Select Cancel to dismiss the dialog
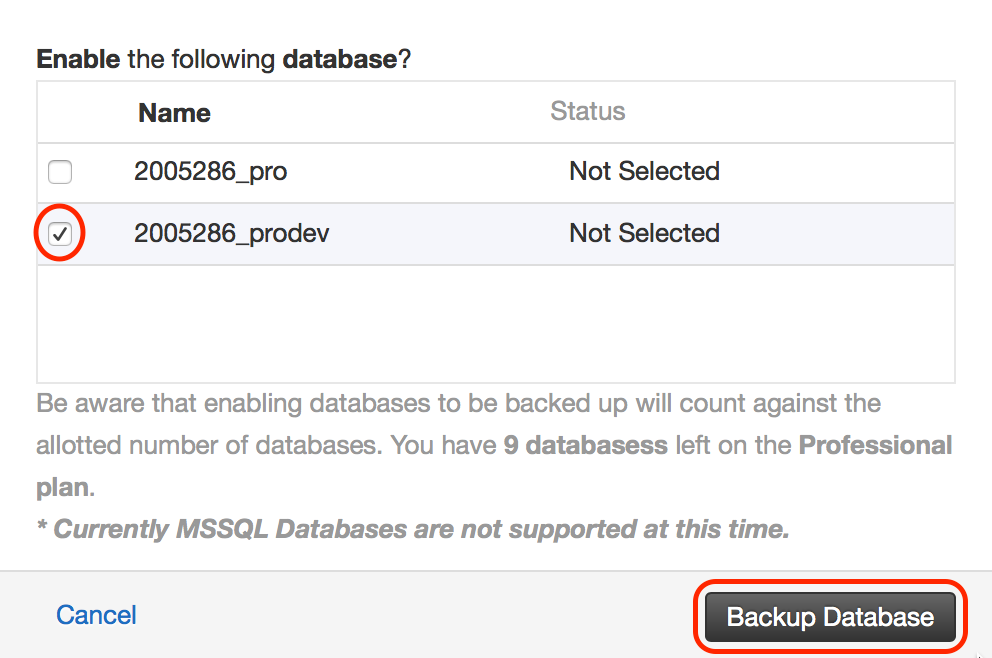This screenshot has height=658, width=992. coord(96,616)
